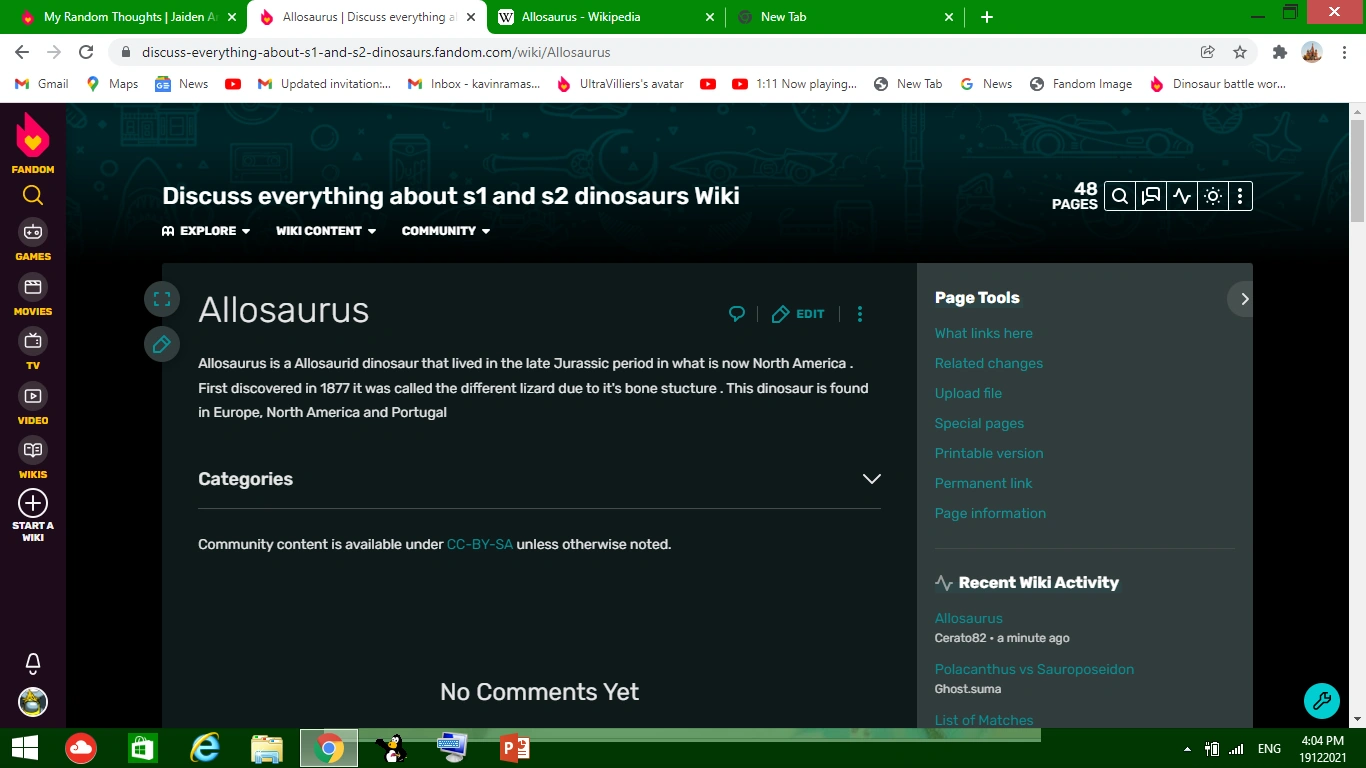Open notifications bell in sidebar
Viewport: 1366px width, 768px height.
(33, 663)
